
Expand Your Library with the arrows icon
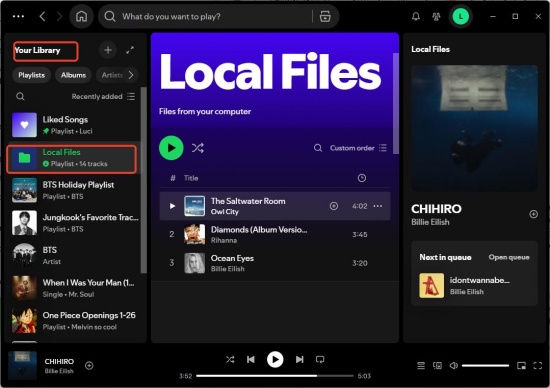coord(130,50)
